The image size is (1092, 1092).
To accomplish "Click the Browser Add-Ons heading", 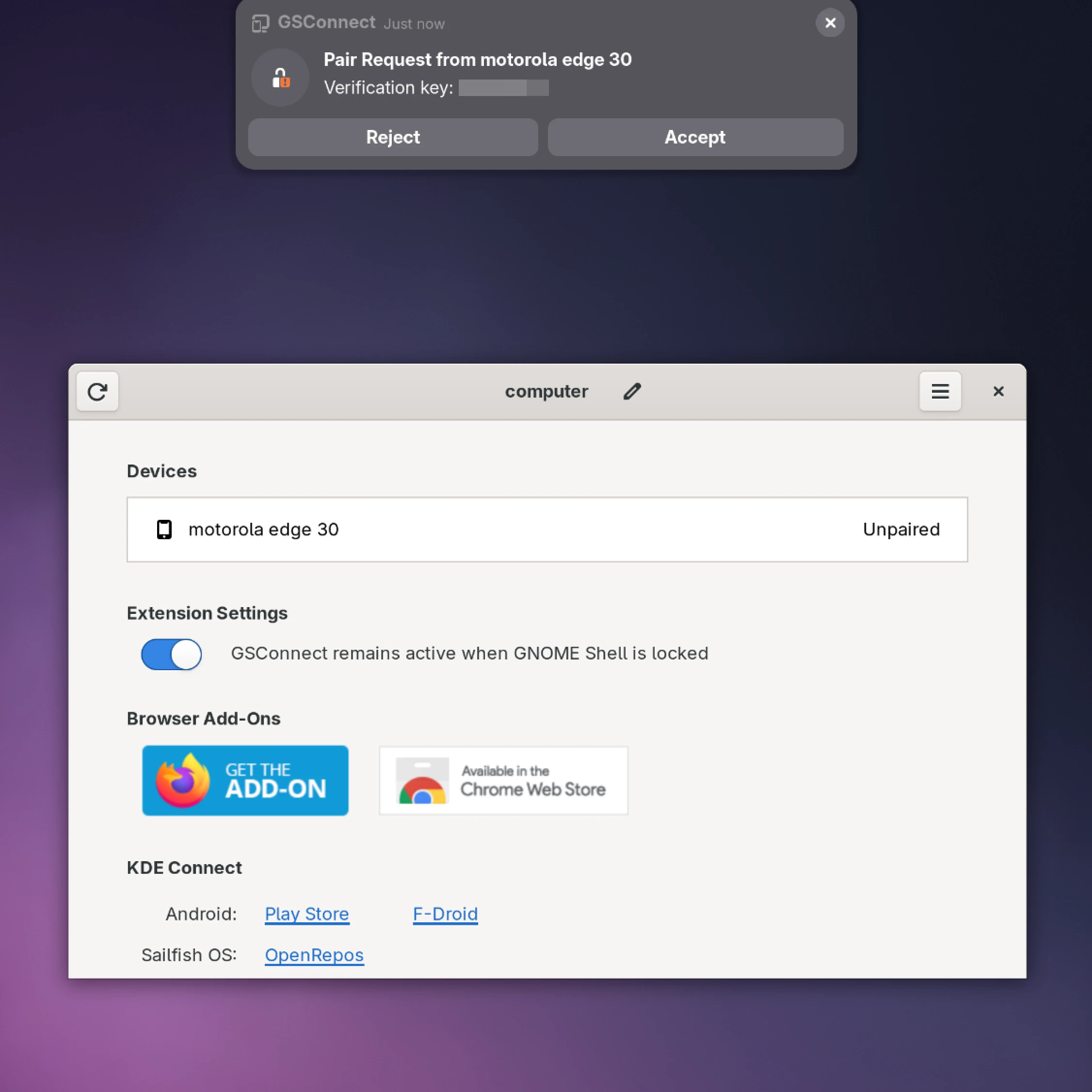I will coord(204,719).
